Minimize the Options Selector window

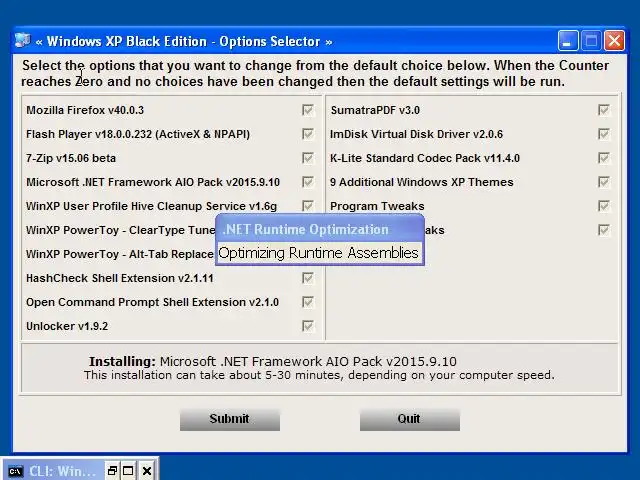(567, 41)
